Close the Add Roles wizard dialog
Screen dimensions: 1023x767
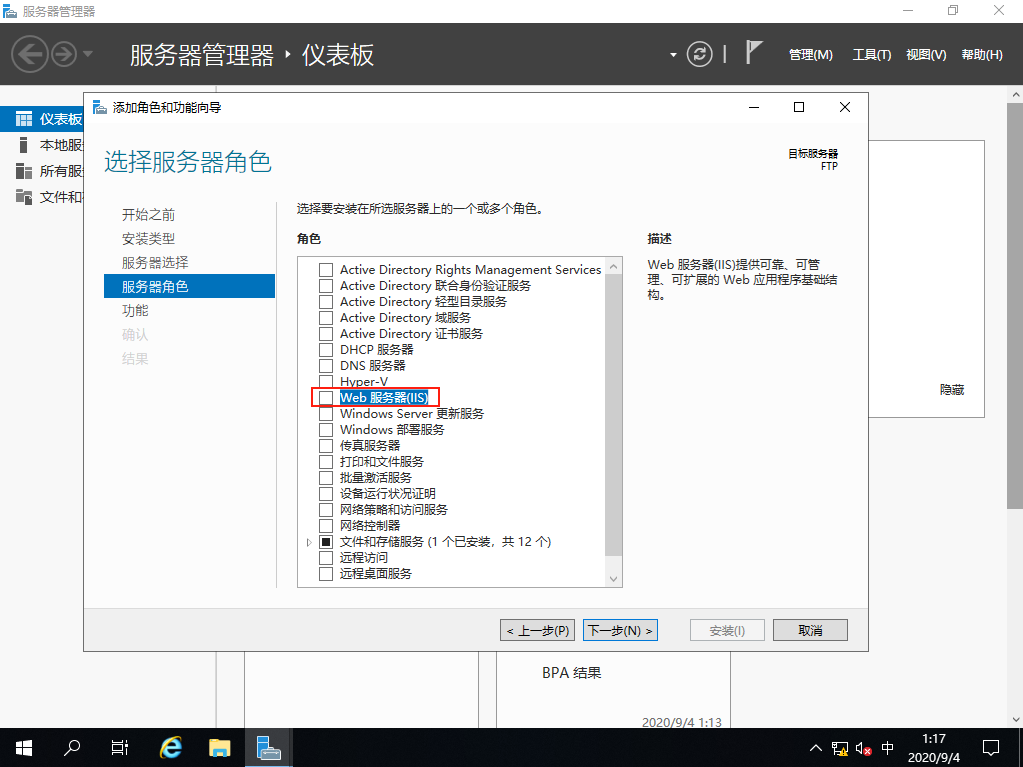(845, 107)
